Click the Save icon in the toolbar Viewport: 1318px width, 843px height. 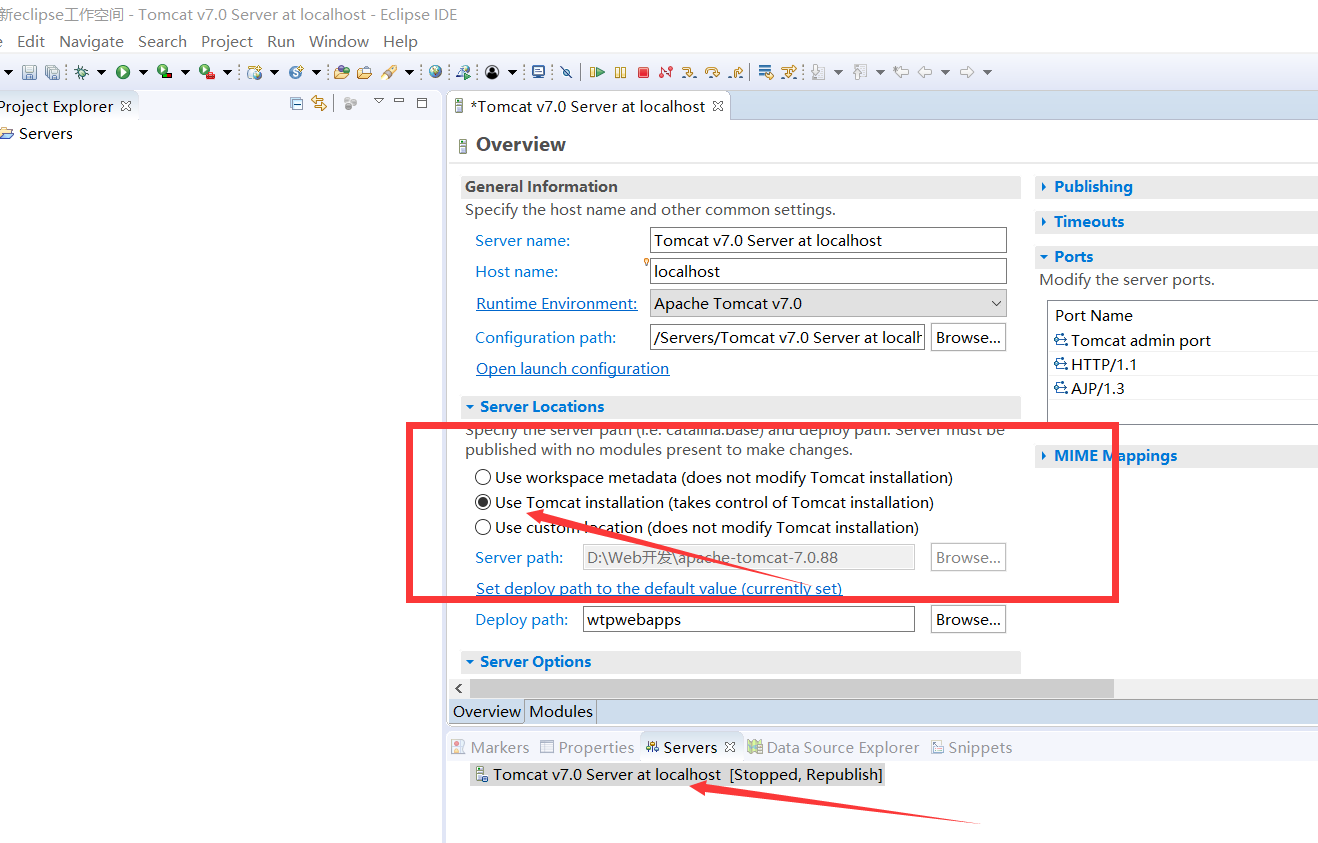coord(30,72)
